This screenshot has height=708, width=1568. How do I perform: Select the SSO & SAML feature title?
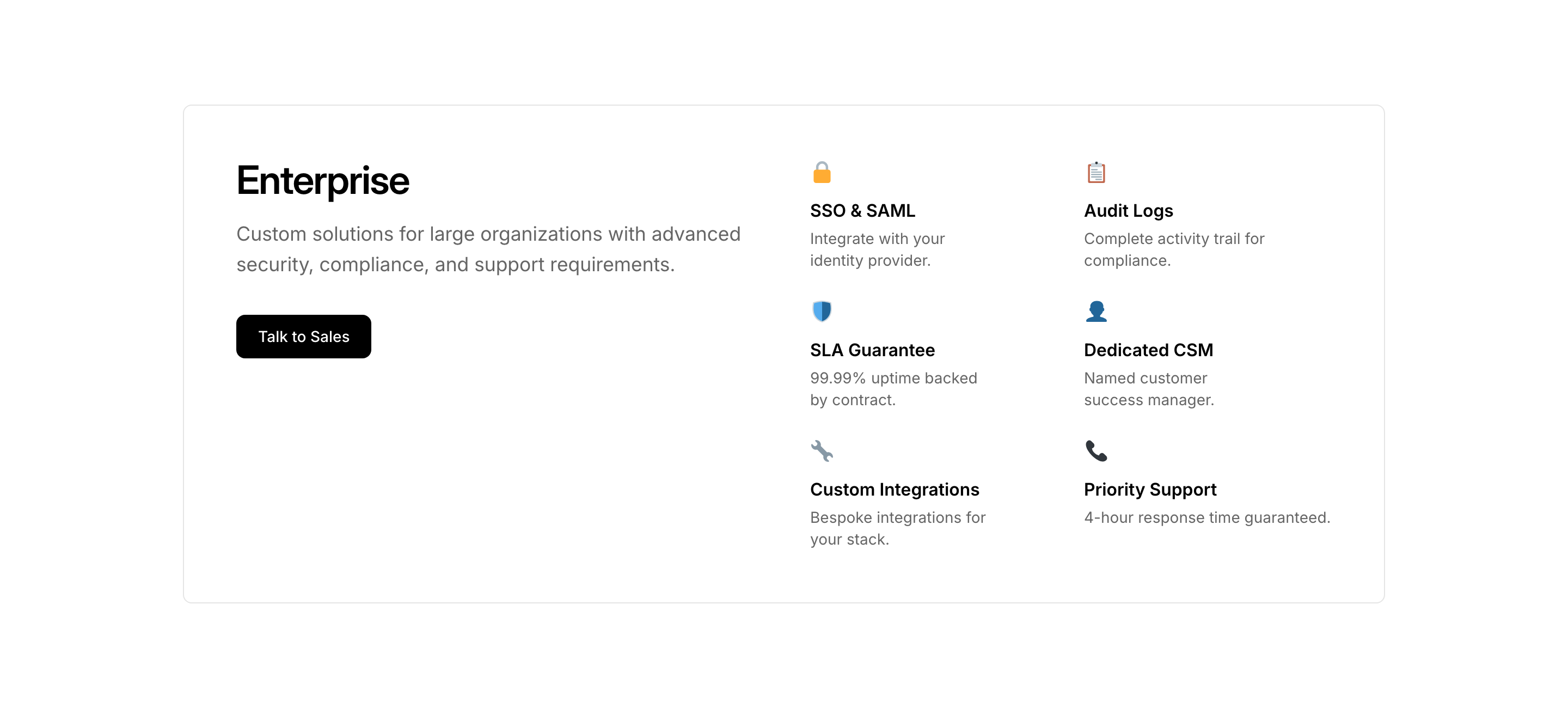tap(862, 211)
